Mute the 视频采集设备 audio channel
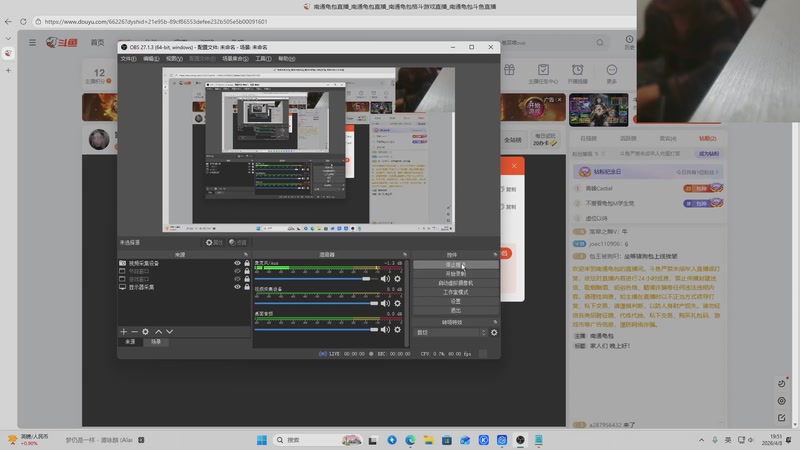 tap(385, 304)
